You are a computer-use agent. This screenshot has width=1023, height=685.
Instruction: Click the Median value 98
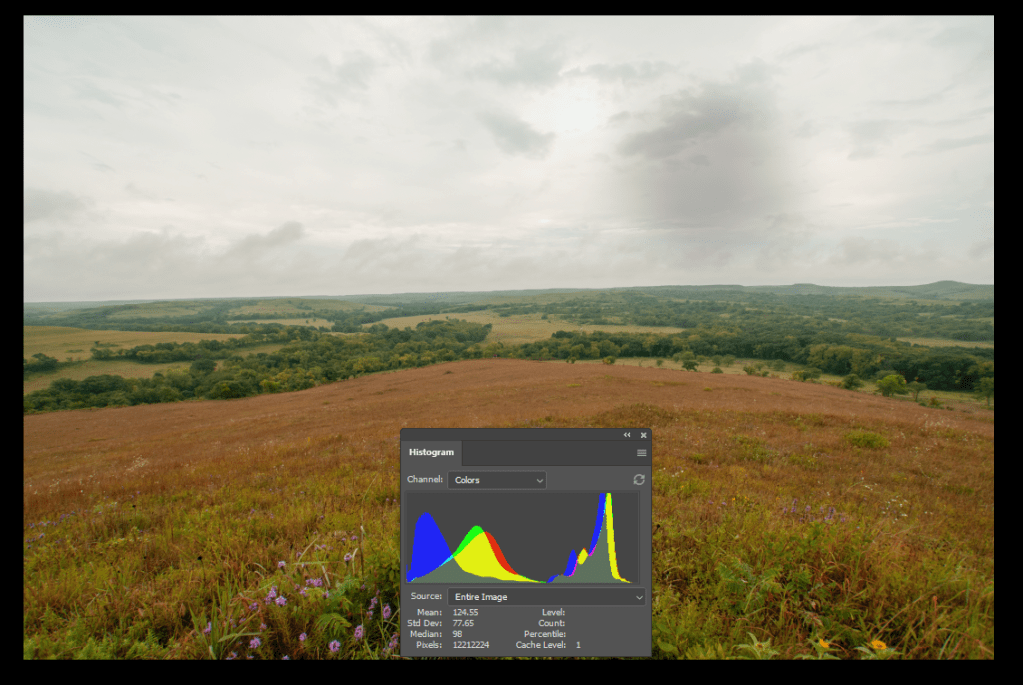458,634
